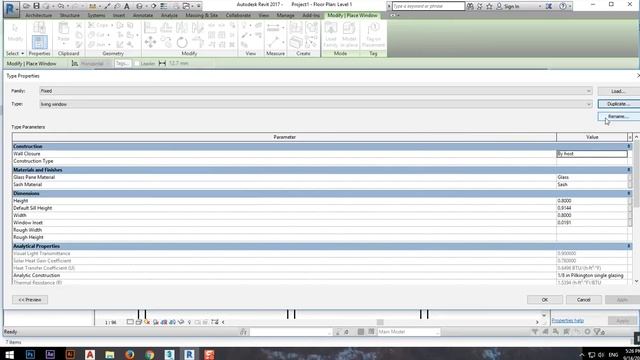Switch to the Structure ribbon tab
The image size is (640, 360).
point(70,16)
